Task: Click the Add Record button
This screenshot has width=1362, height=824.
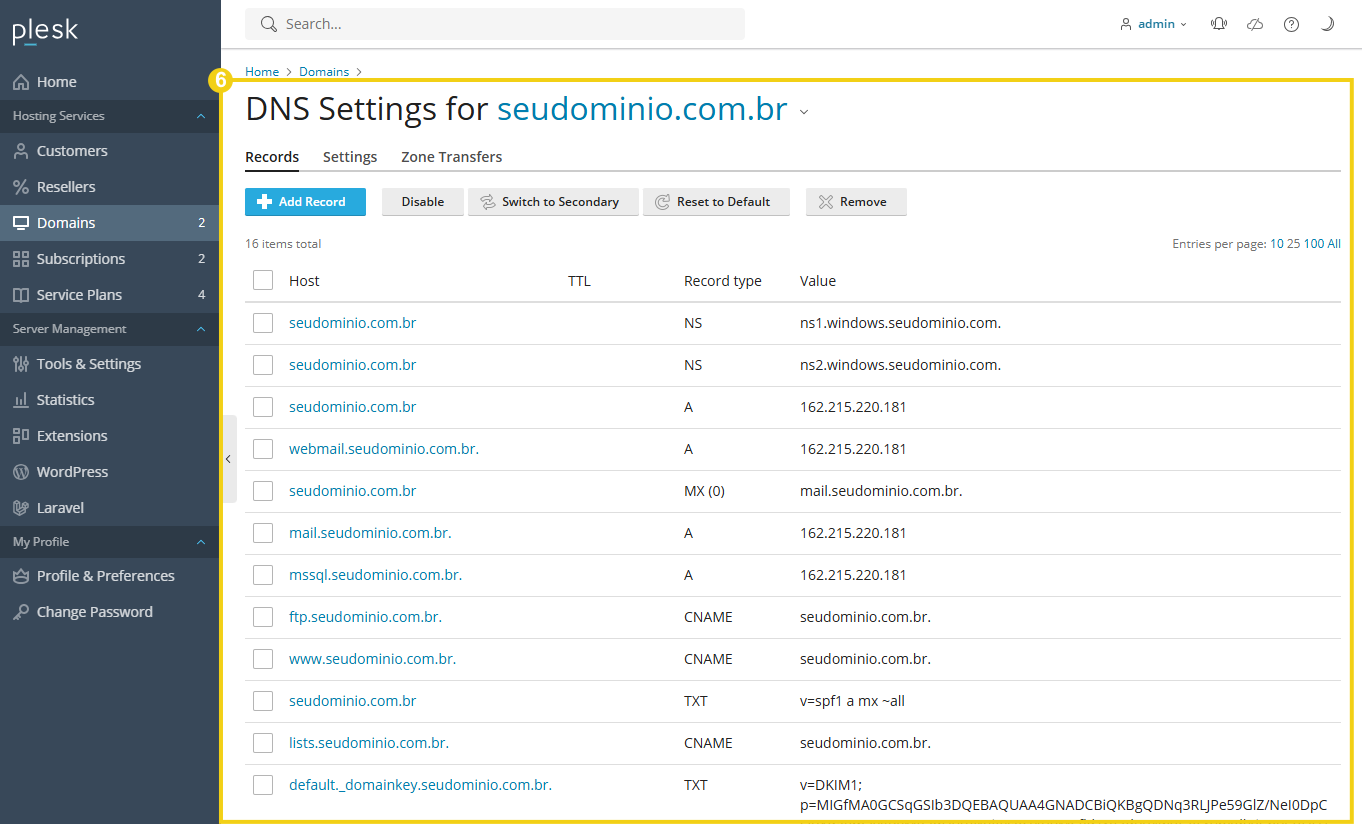Action: pyautogui.click(x=305, y=202)
